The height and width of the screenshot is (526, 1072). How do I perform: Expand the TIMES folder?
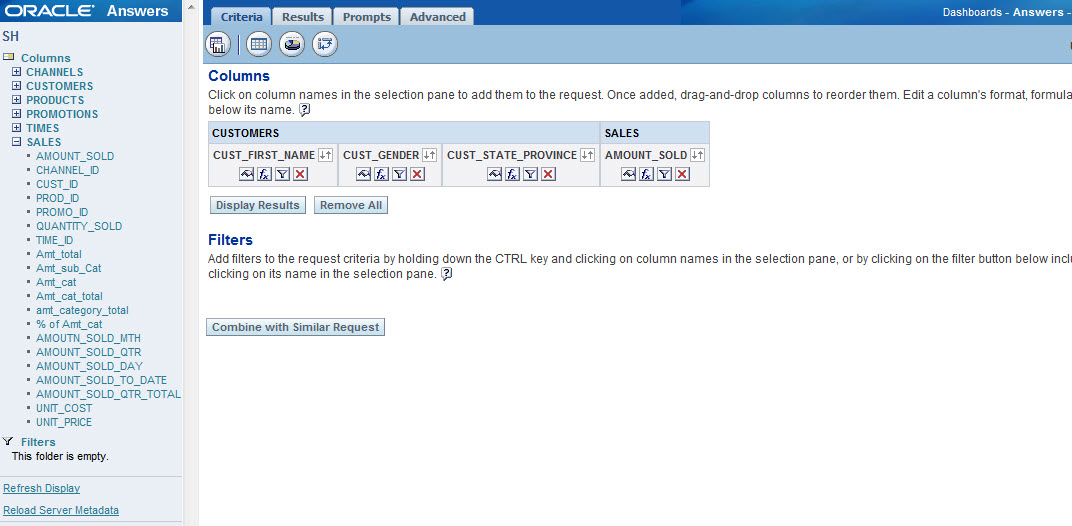click(16, 128)
